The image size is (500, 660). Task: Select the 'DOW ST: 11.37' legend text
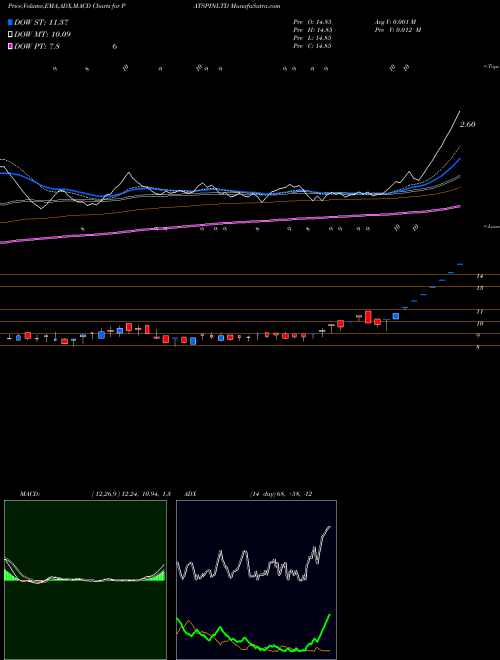point(41,22)
